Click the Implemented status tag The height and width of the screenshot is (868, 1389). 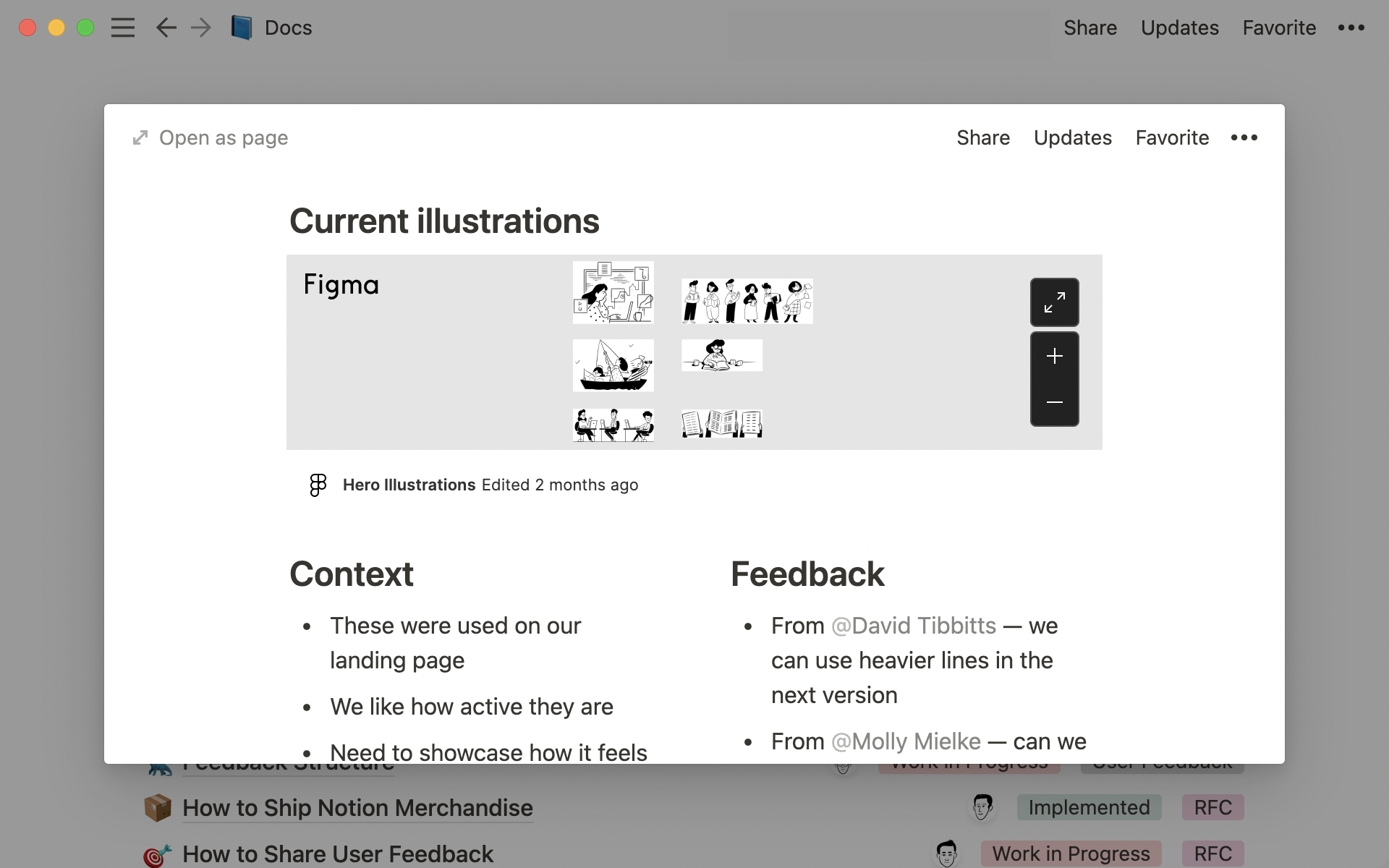1089,806
